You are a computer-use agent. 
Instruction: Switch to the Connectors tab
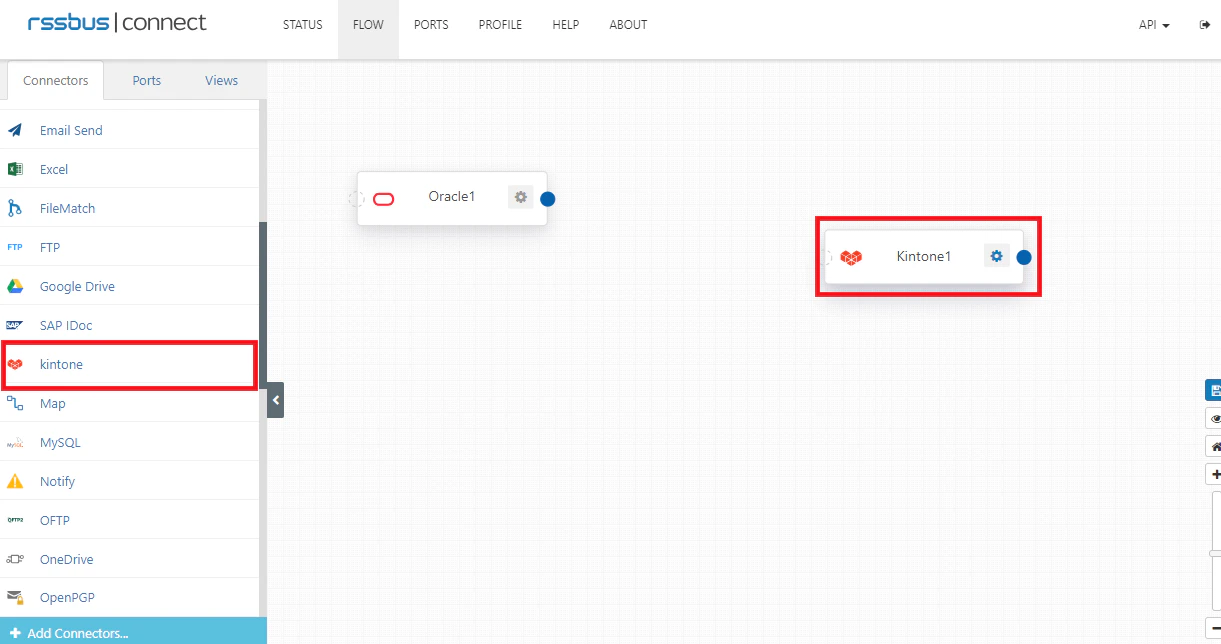click(x=55, y=81)
